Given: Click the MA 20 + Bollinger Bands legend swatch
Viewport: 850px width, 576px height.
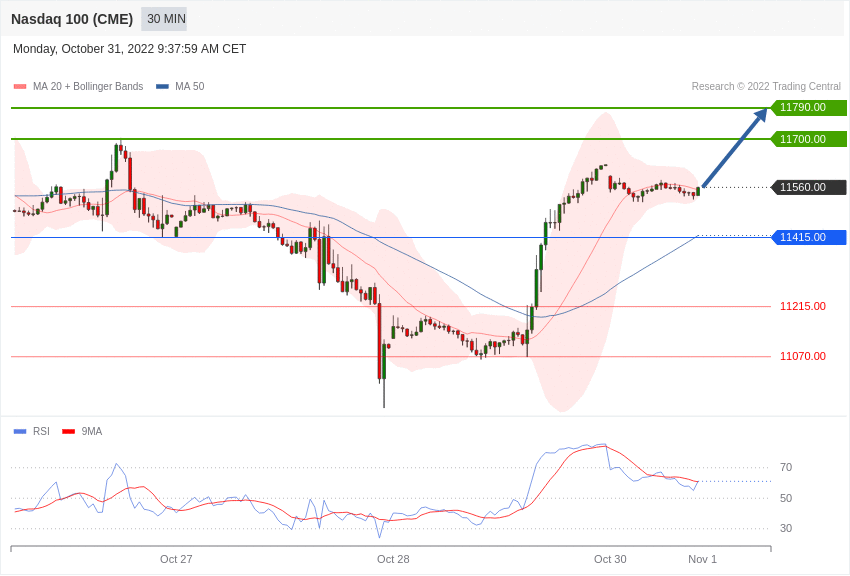Looking at the screenshot, I should point(20,87).
